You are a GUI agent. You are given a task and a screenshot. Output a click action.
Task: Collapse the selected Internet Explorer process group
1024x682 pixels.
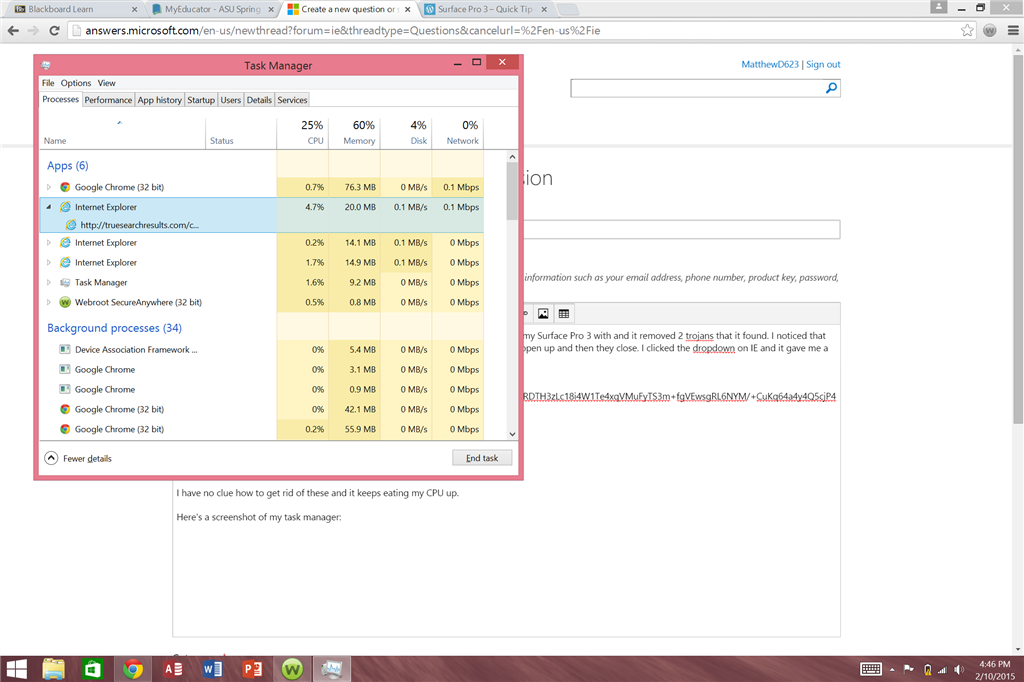(48, 207)
